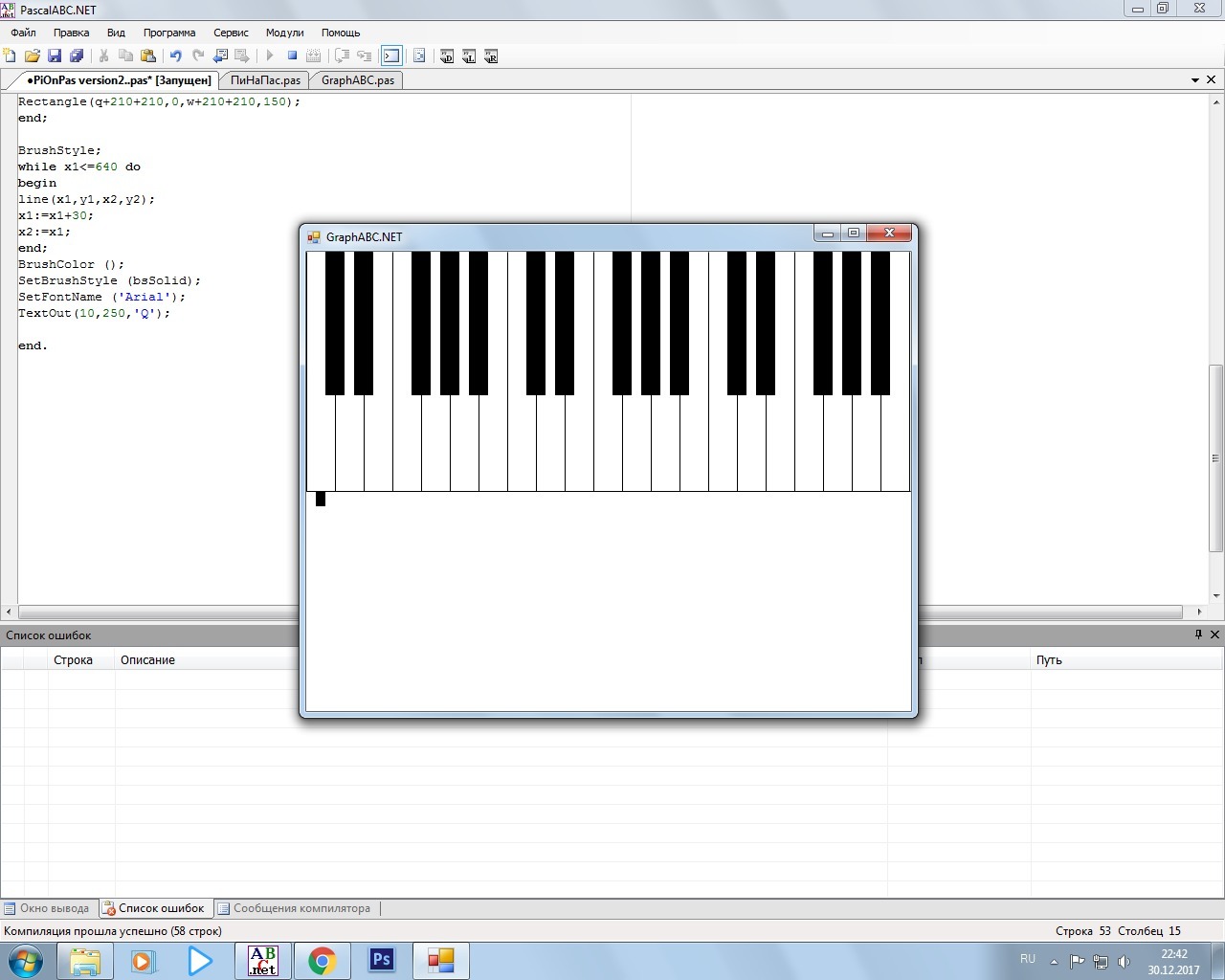This screenshot has width=1225, height=980.
Task: Click the New file icon in toolbar
Action: [10, 56]
